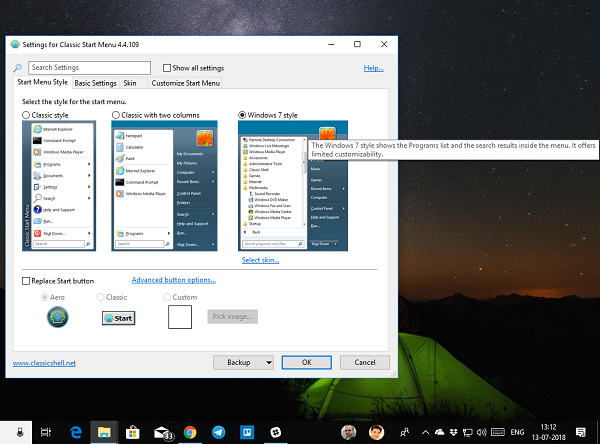The image size is (600, 444).
Task: Switch to the Basic Settings tab
Action: pos(95,83)
